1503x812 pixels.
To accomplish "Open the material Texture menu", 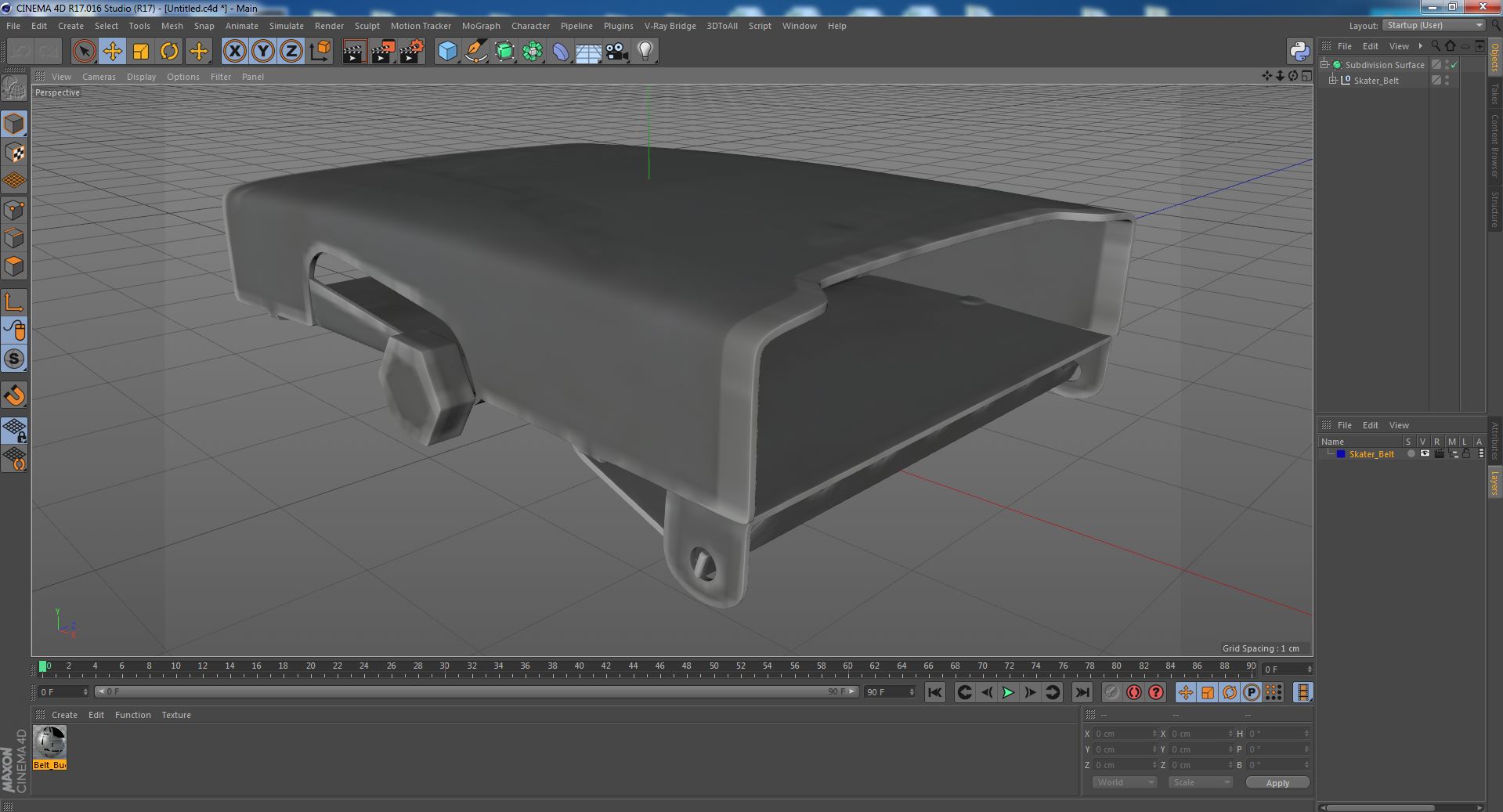I will [x=176, y=715].
